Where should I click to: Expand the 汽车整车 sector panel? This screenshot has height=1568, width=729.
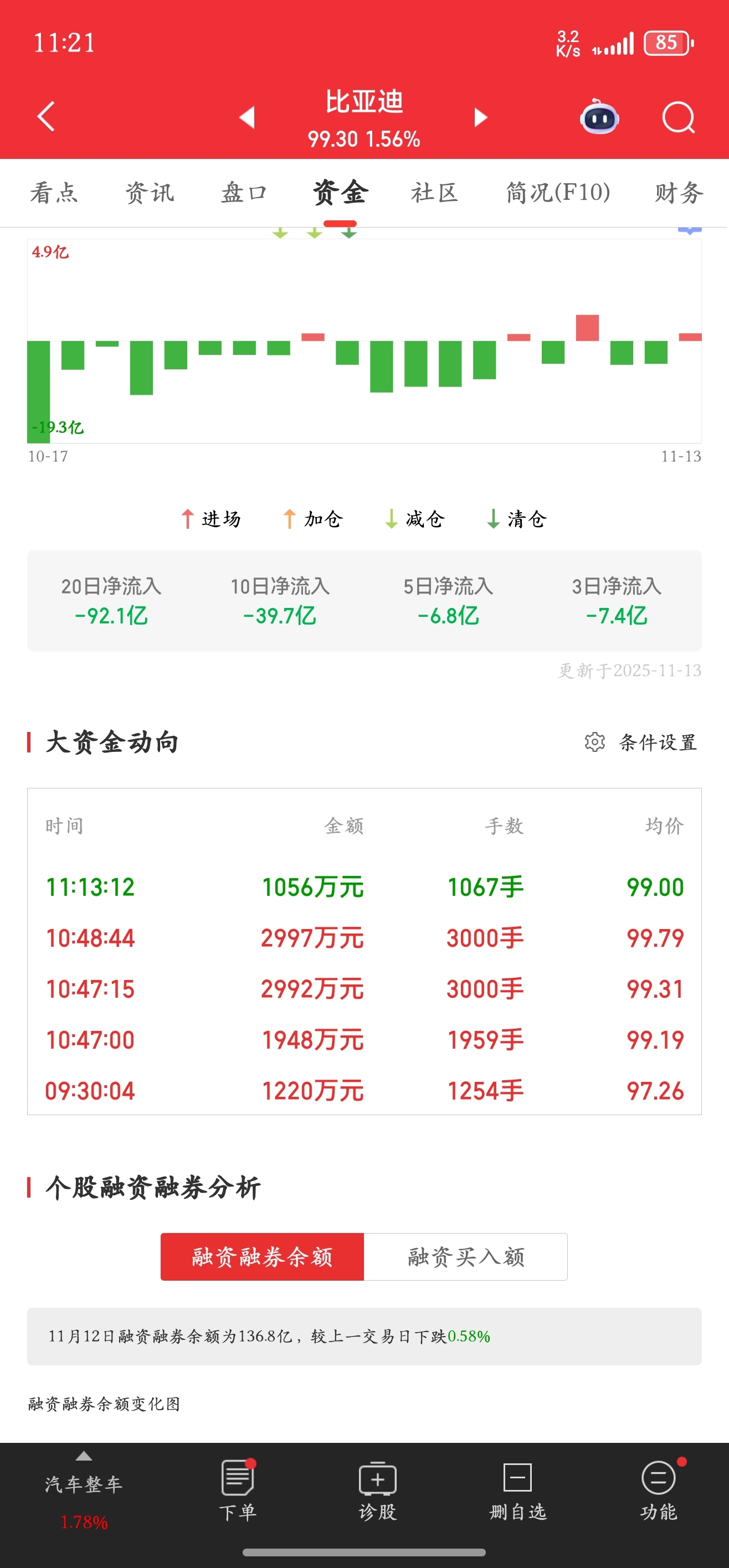[84, 1485]
